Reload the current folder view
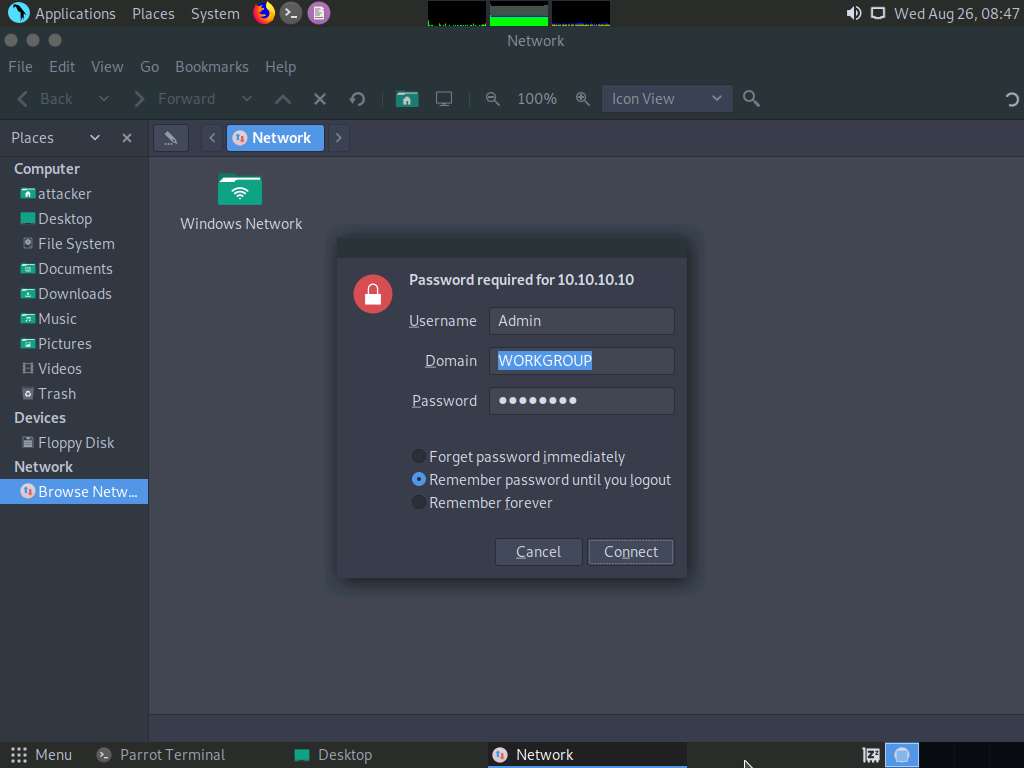The width and height of the screenshot is (1024, 768). [x=357, y=99]
